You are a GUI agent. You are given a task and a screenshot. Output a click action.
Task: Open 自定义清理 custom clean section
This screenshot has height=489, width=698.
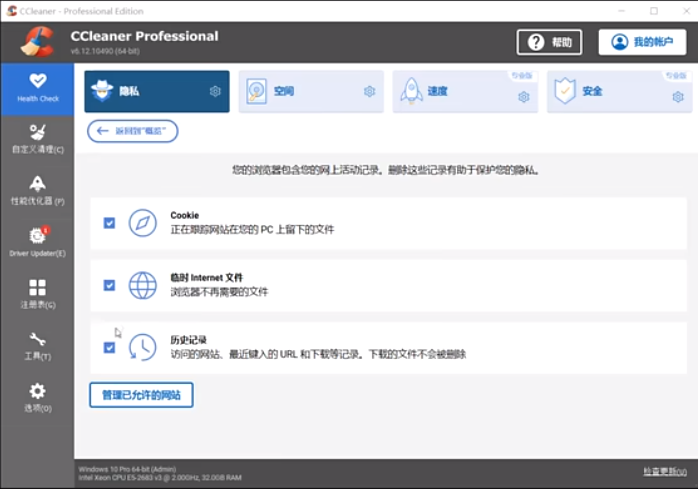(37, 138)
